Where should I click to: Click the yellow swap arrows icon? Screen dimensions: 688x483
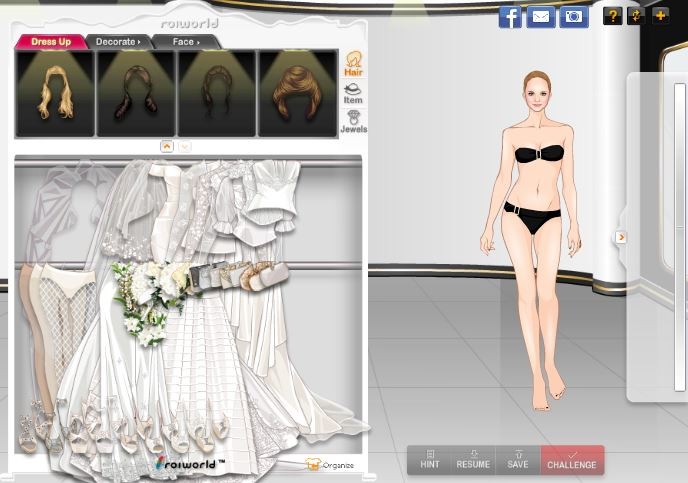click(636, 16)
